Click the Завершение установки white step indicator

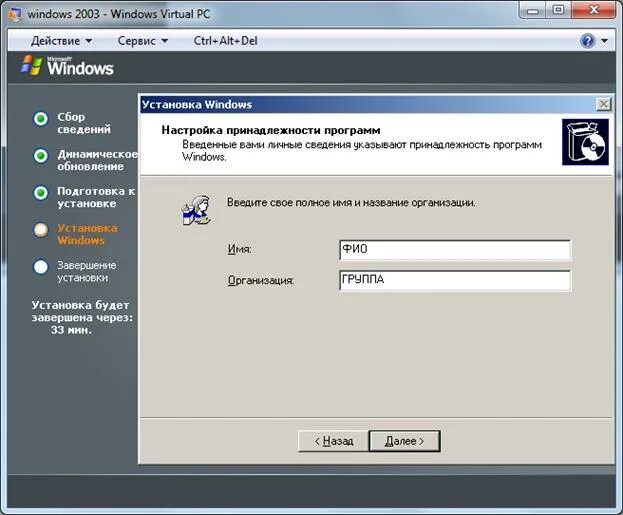(41, 267)
